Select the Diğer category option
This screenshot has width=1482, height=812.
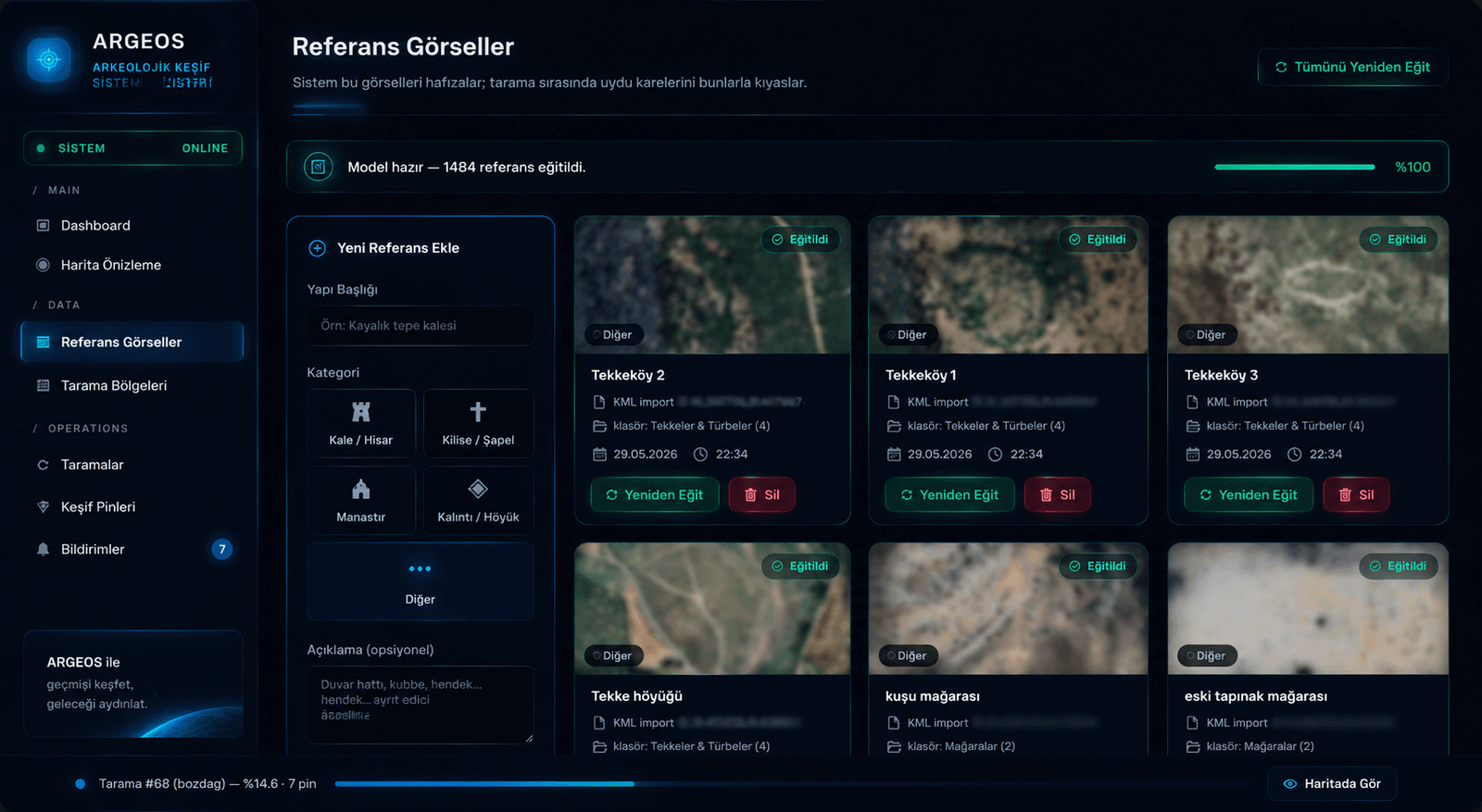coord(421,581)
